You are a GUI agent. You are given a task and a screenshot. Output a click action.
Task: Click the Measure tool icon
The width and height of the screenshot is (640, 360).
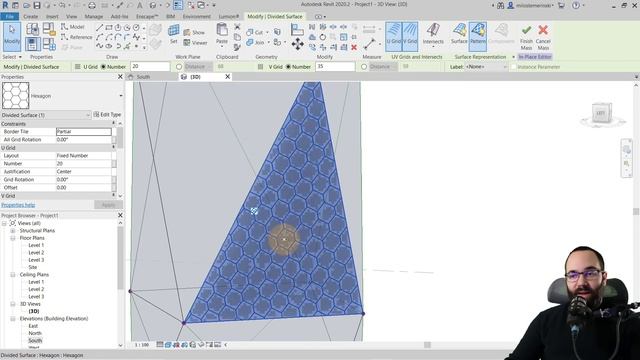click(x=369, y=44)
